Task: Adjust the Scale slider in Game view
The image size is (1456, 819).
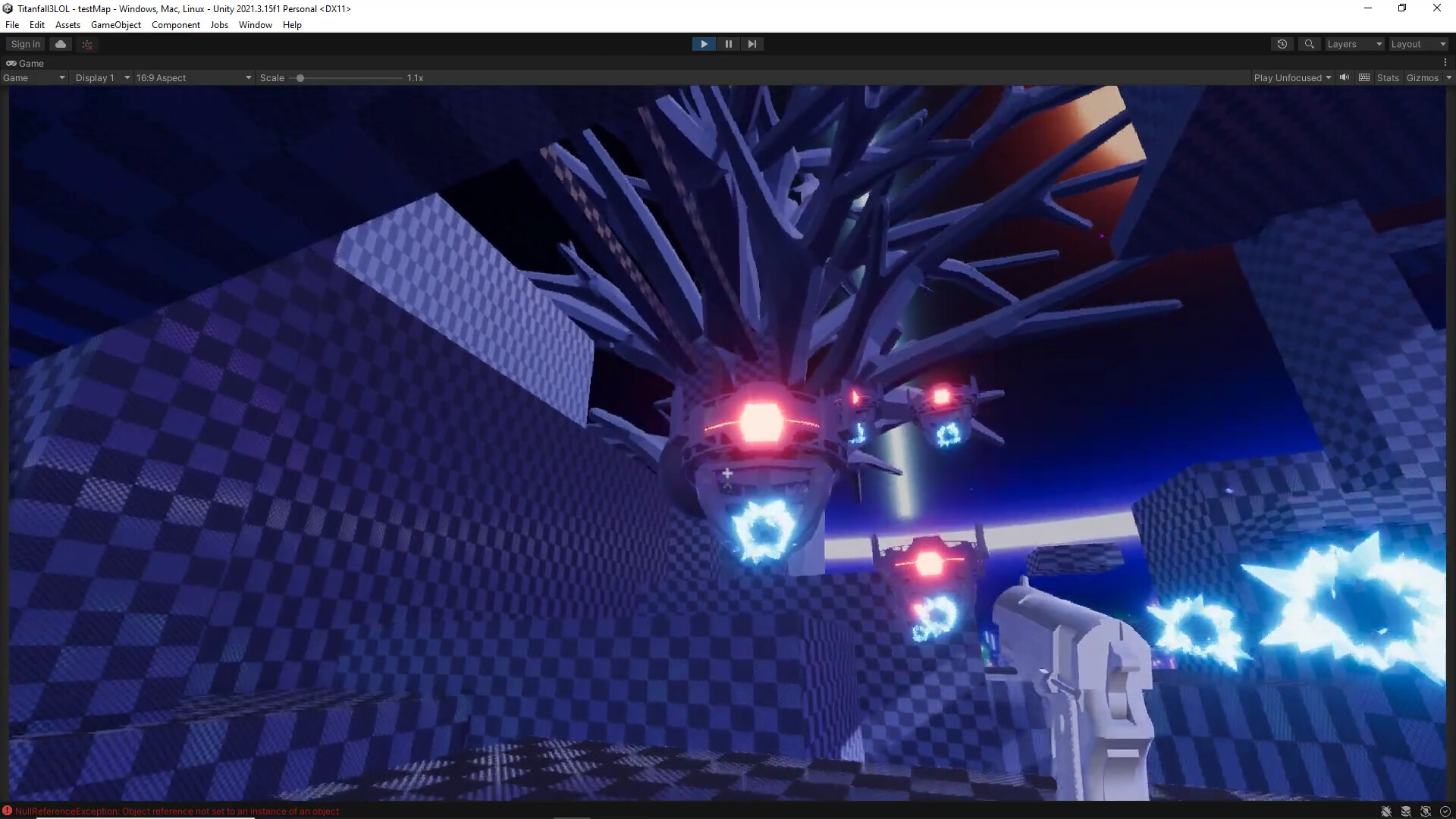Action: point(301,77)
